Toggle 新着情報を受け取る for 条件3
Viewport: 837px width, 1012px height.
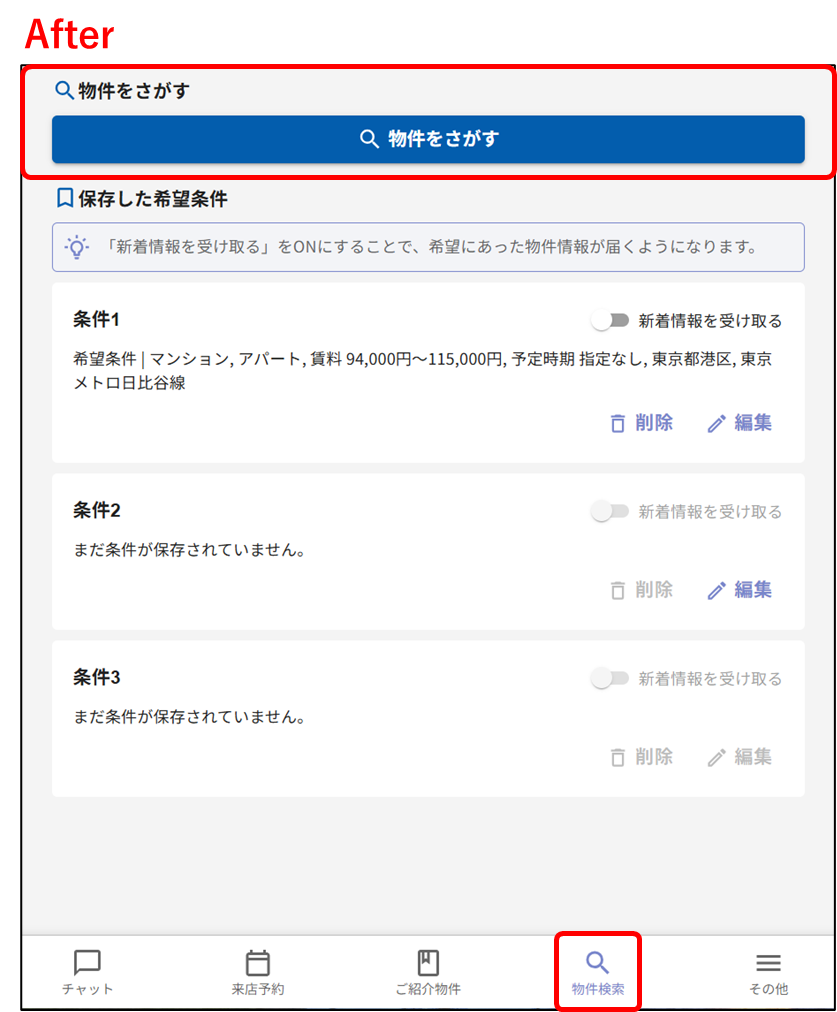pyautogui.click(x=610, y=679)
